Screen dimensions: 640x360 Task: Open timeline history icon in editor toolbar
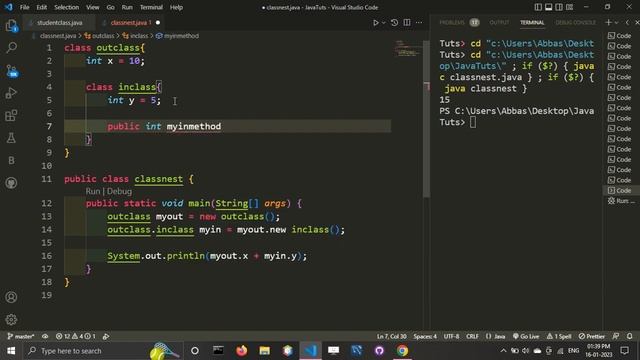click(394, 23)
